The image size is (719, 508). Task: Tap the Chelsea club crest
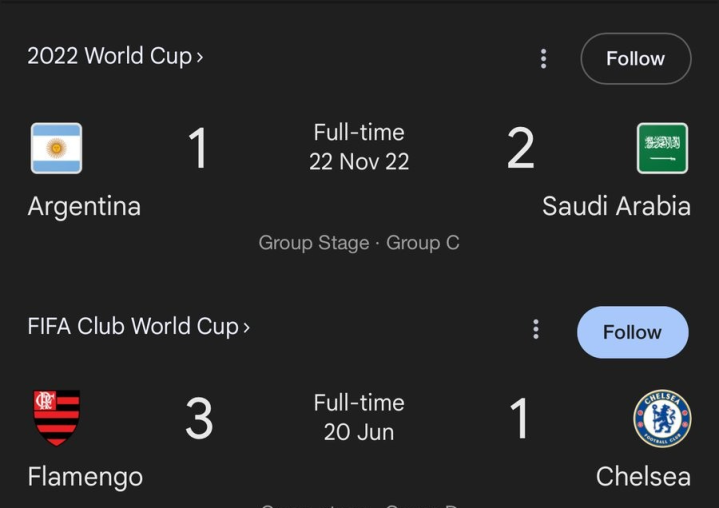coord(662,419)
